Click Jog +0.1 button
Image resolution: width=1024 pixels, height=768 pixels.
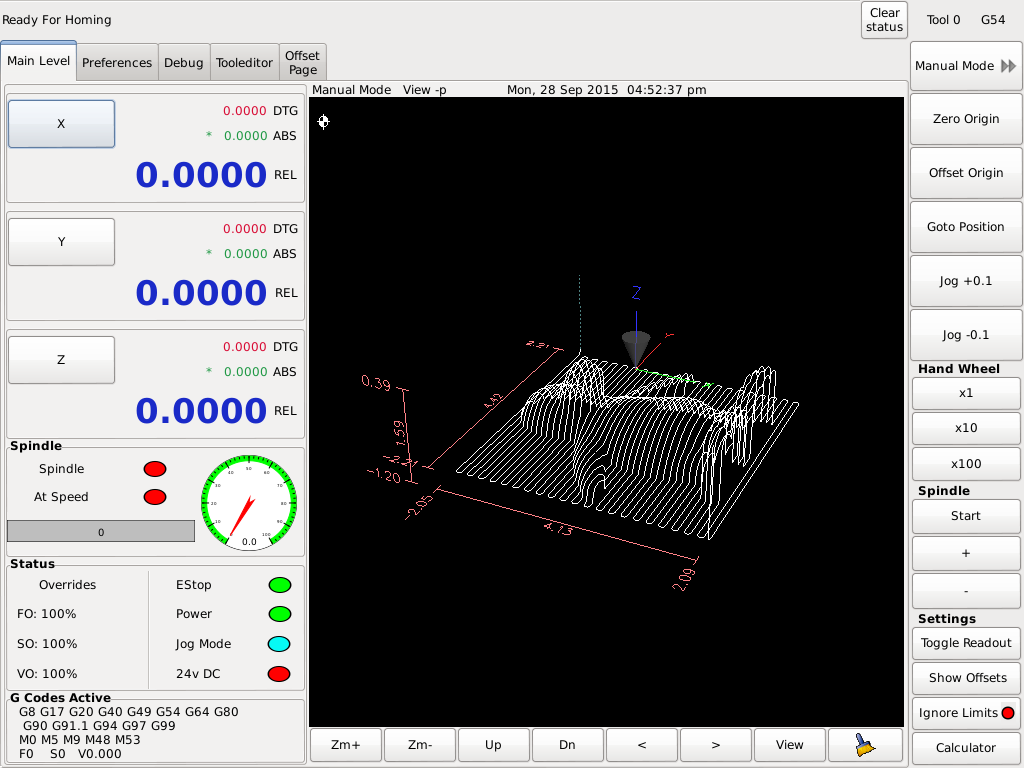tap(967, 281)
